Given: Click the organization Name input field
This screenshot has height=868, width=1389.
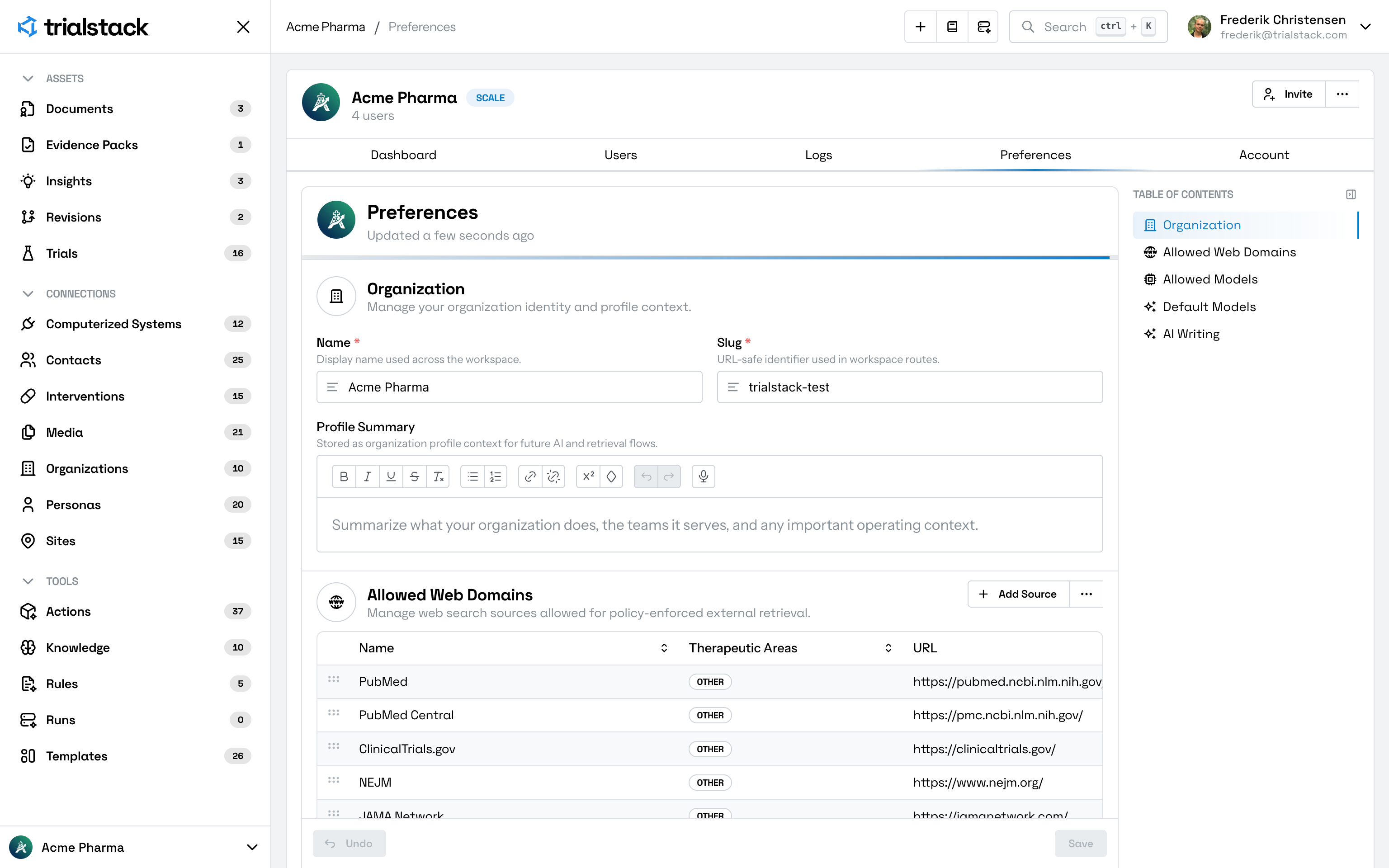Looking at the screenshot, I should click(509, 387).
